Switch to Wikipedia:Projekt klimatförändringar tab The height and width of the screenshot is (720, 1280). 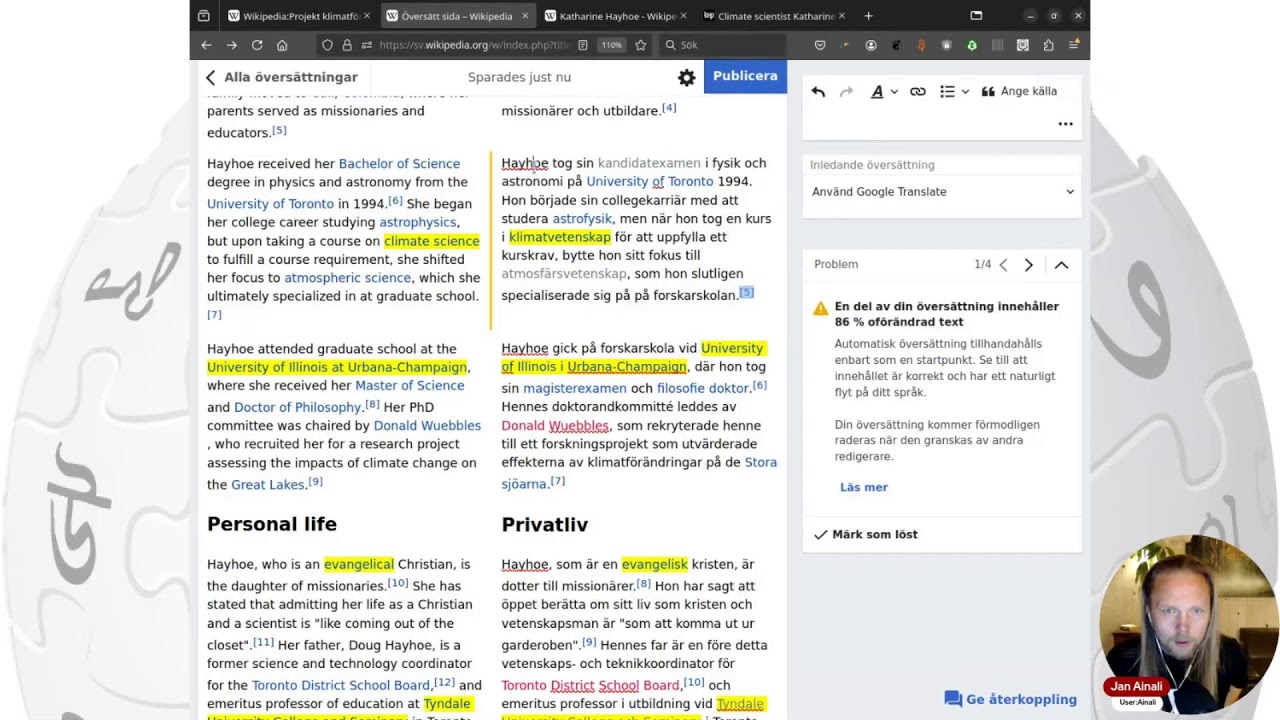pos(299,16)
